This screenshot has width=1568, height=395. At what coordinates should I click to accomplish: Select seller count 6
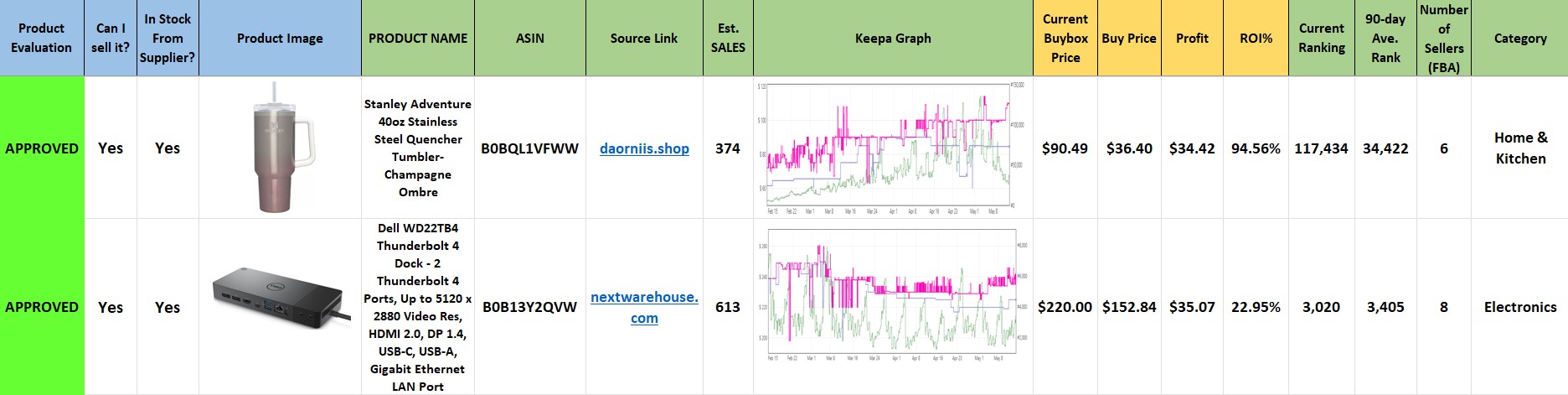[1444, 148]
